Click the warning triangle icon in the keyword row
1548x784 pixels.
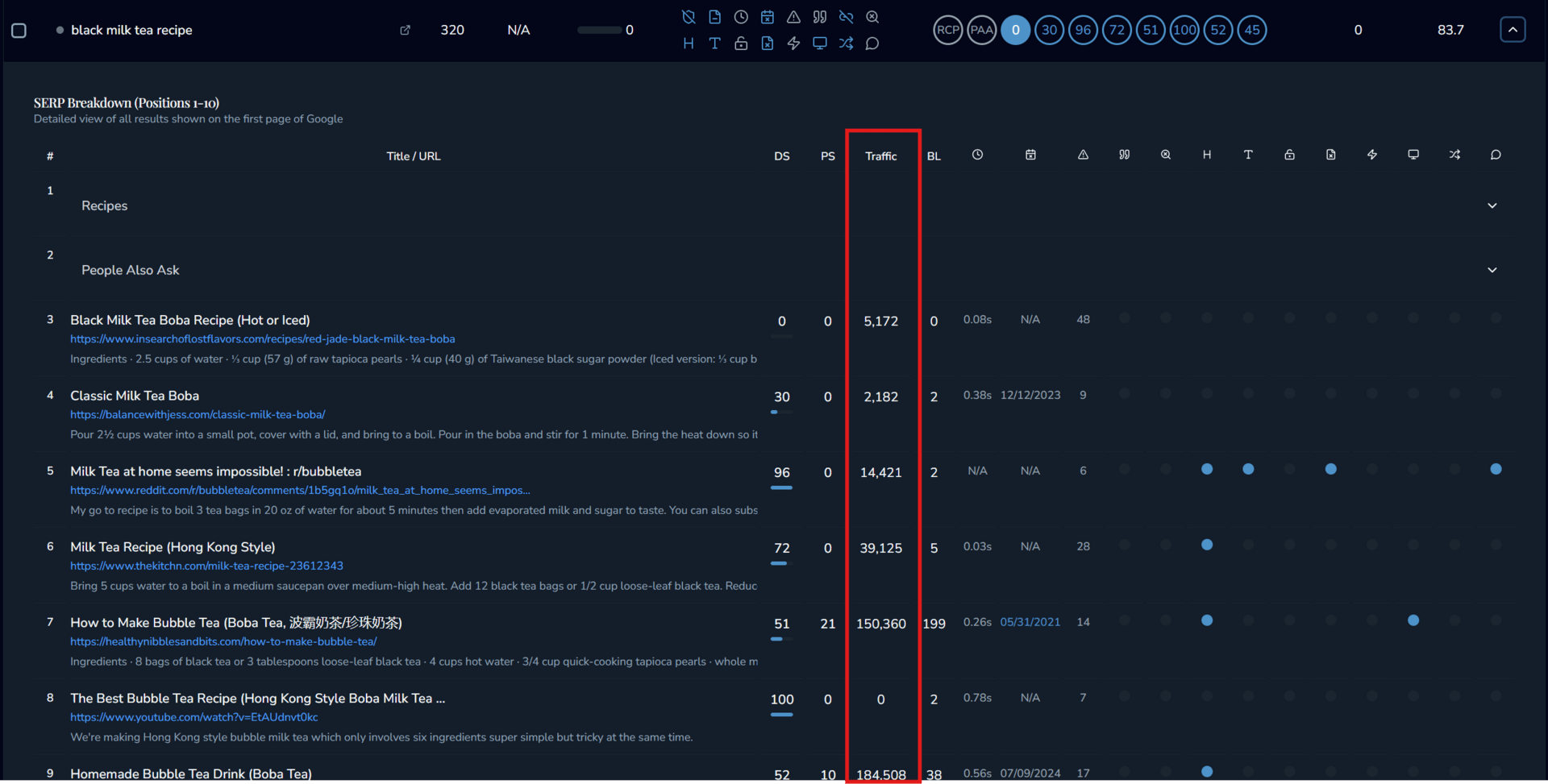point(793,17)
